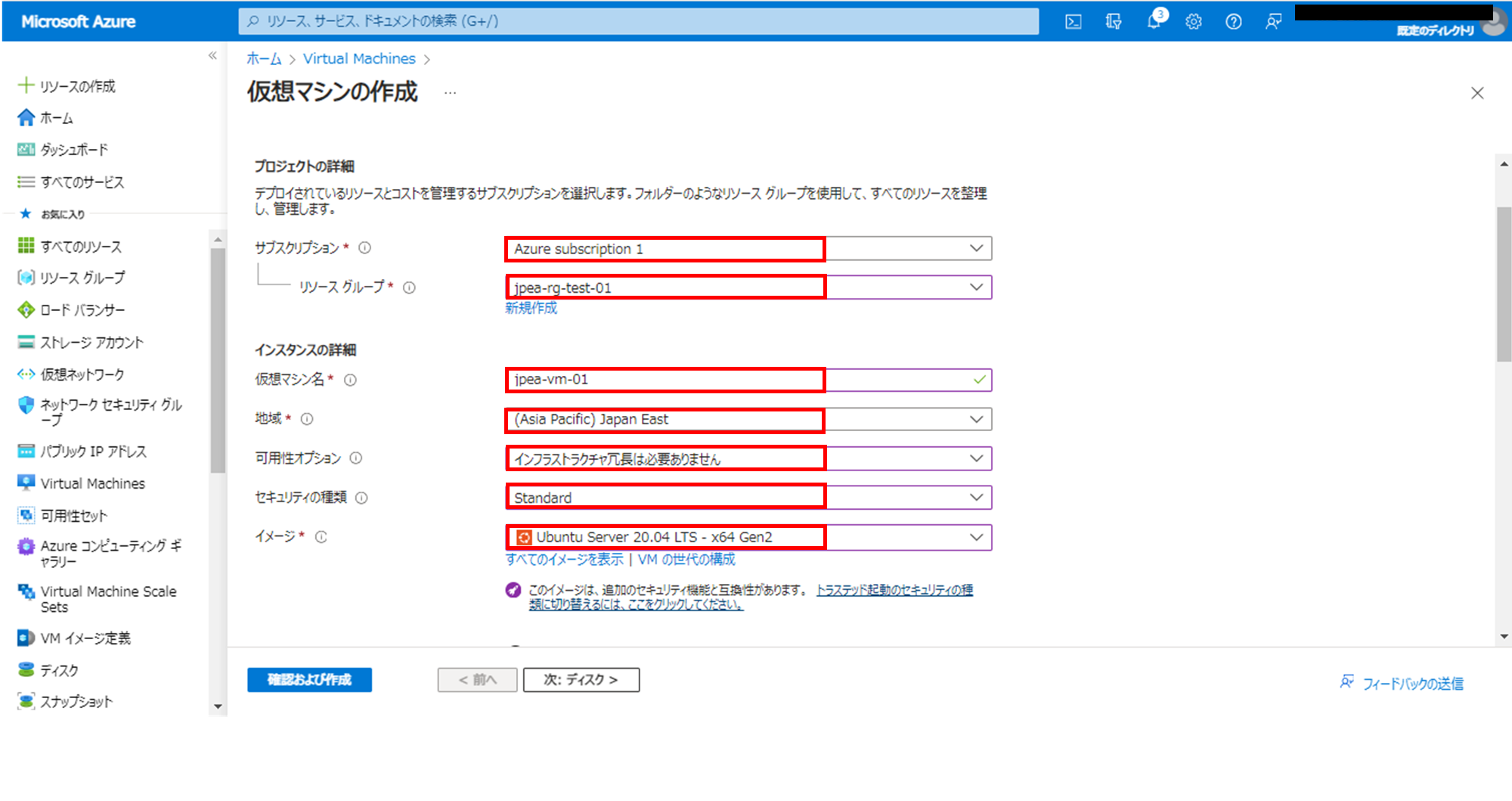Image resolution: width=1512 pixels, height=801 pixels.
Task: Open サブスクリプション dropdown
Action: [x=748, y=248]
